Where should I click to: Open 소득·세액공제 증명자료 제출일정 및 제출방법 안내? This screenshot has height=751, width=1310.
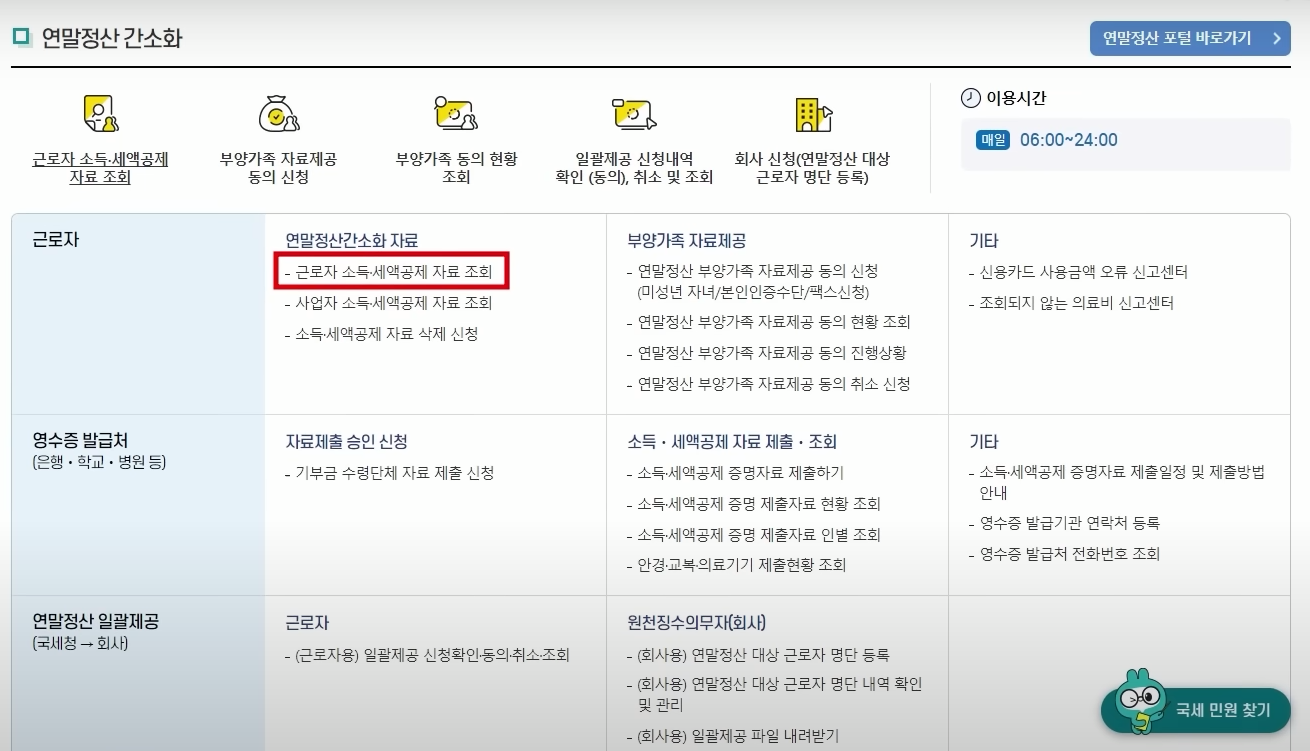(1121, 482)
